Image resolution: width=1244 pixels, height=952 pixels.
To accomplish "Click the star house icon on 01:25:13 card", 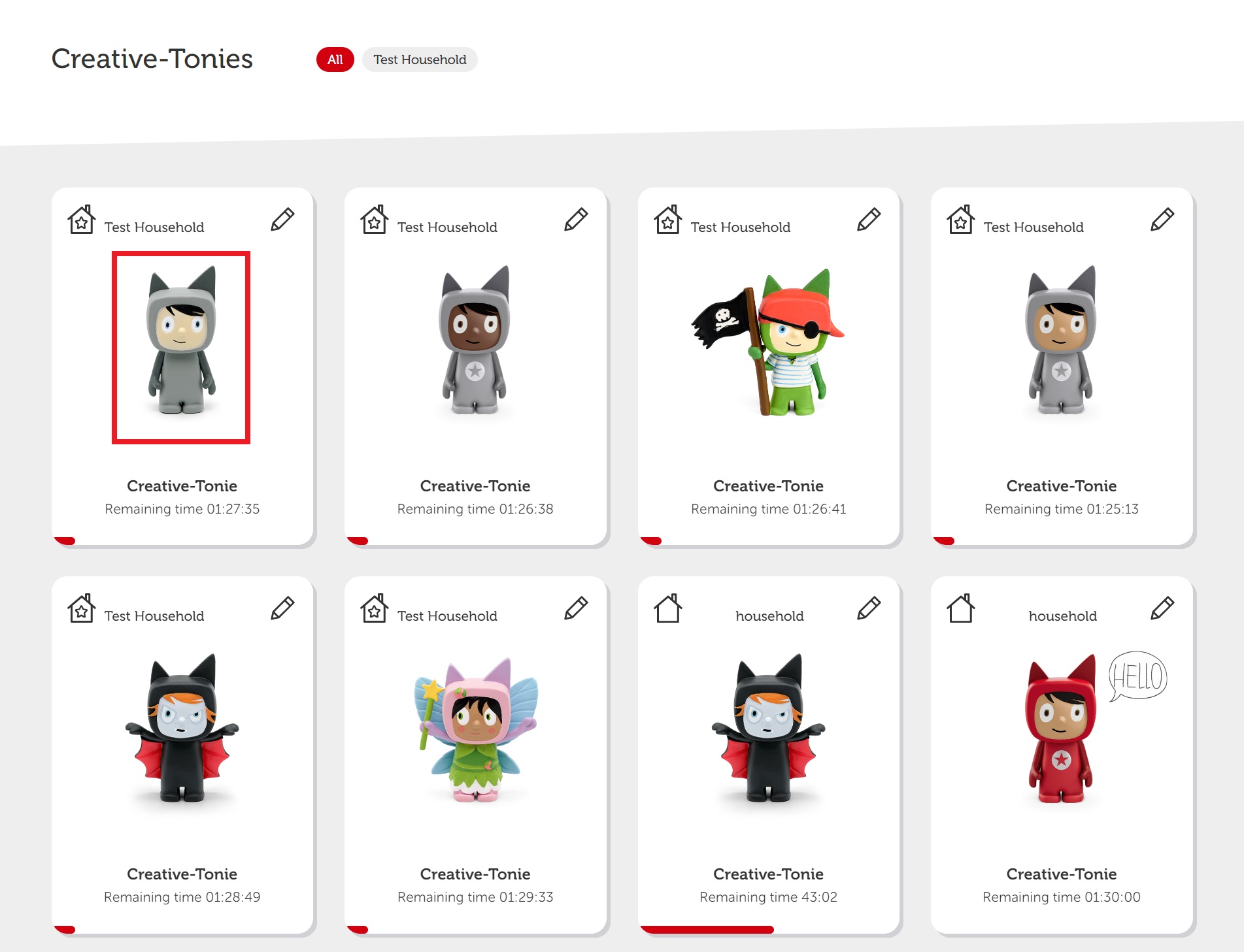I will [961, 220].
